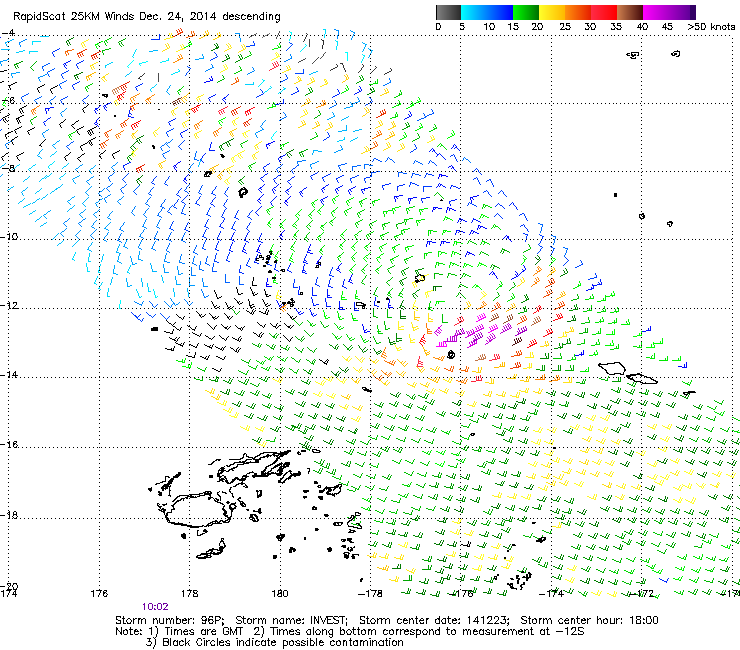
Task: Click the "0" legend scale label
Action: click(438, 27)
